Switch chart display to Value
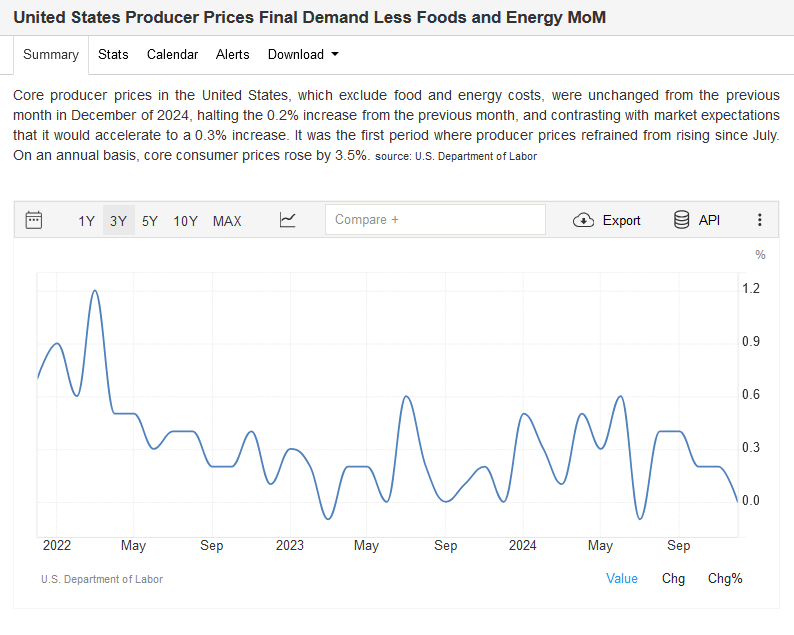Screen dimensions: 794x635 tap(622, 578)
